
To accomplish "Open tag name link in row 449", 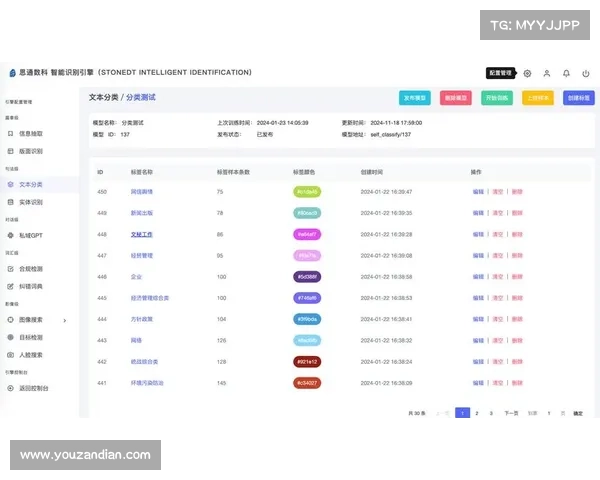I will (x=142, y=213).
